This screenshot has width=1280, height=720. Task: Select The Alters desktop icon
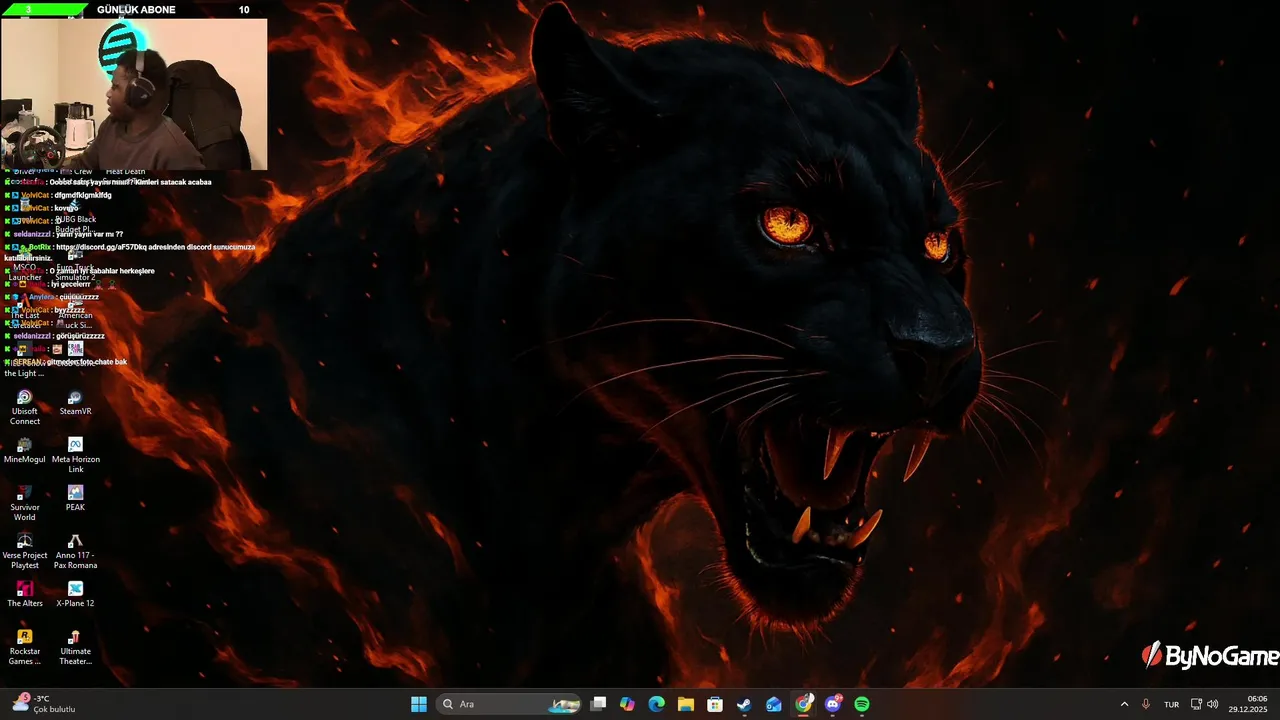pos(25,594)
